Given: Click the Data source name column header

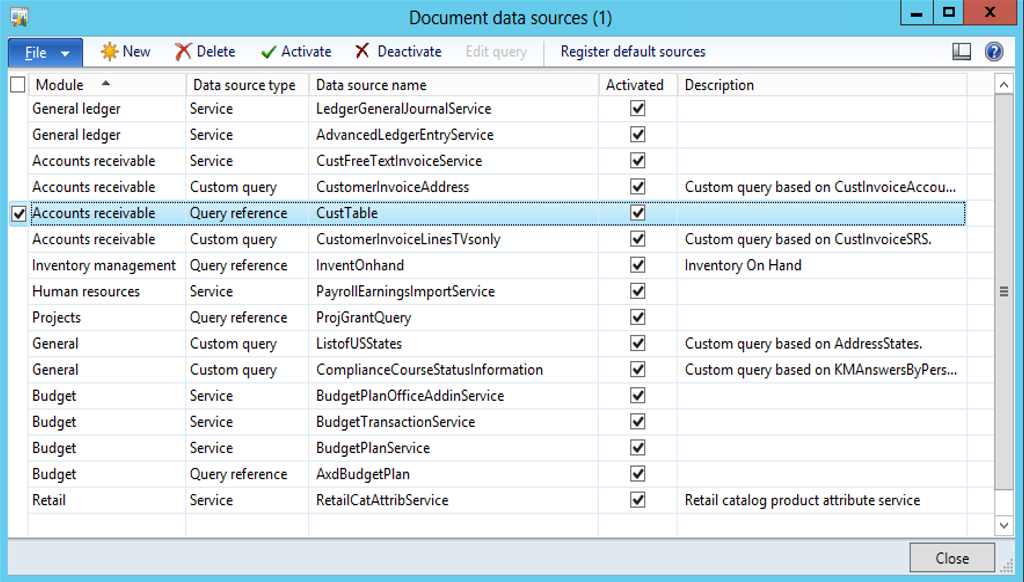Looking at the screenshot, I should [371, 85].
